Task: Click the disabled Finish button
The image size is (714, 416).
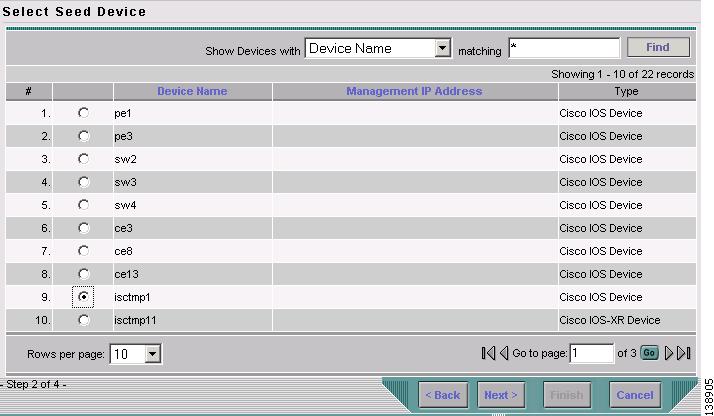Action: 566,395
